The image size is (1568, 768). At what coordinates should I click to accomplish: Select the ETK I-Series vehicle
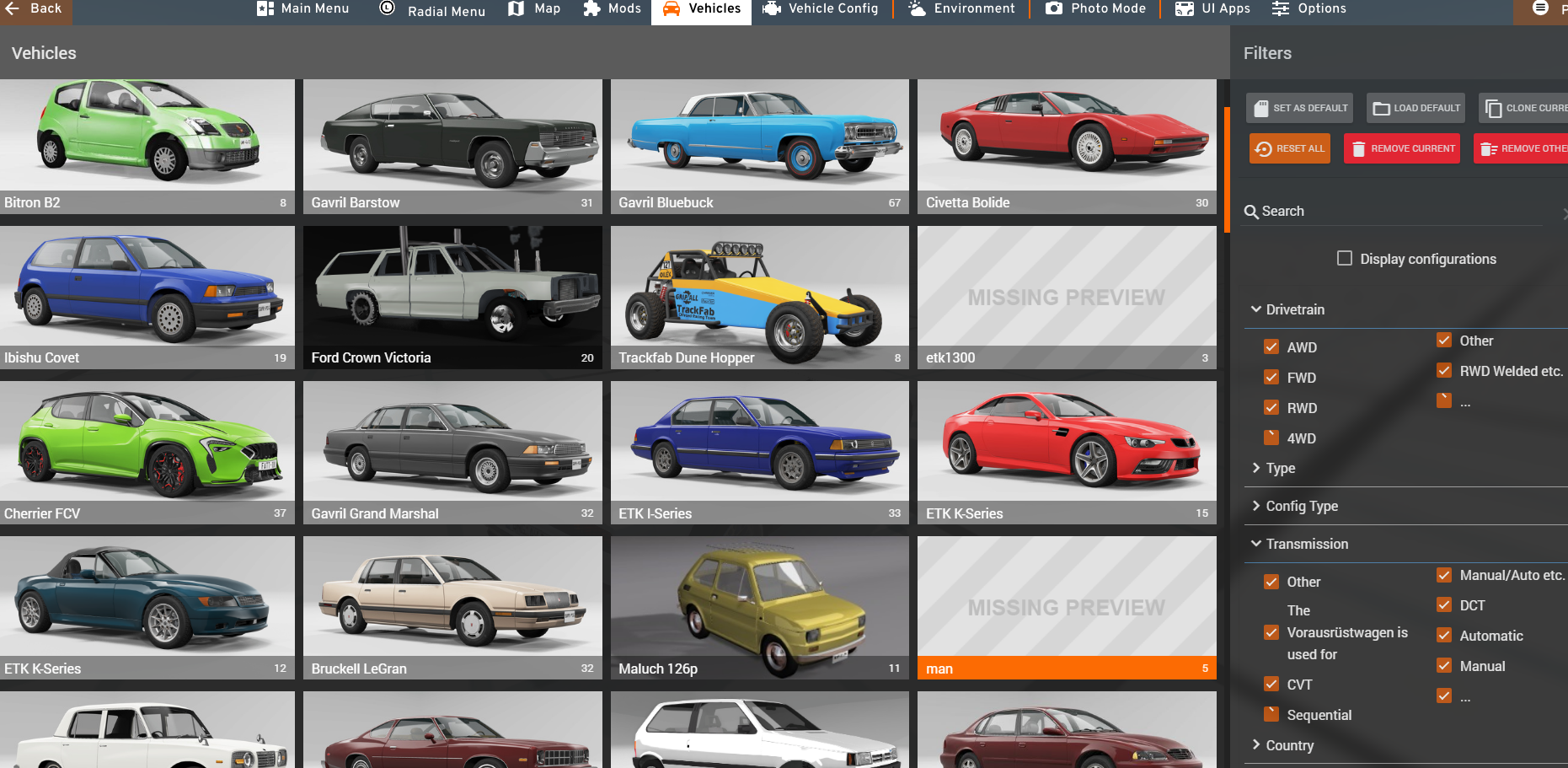760,453
